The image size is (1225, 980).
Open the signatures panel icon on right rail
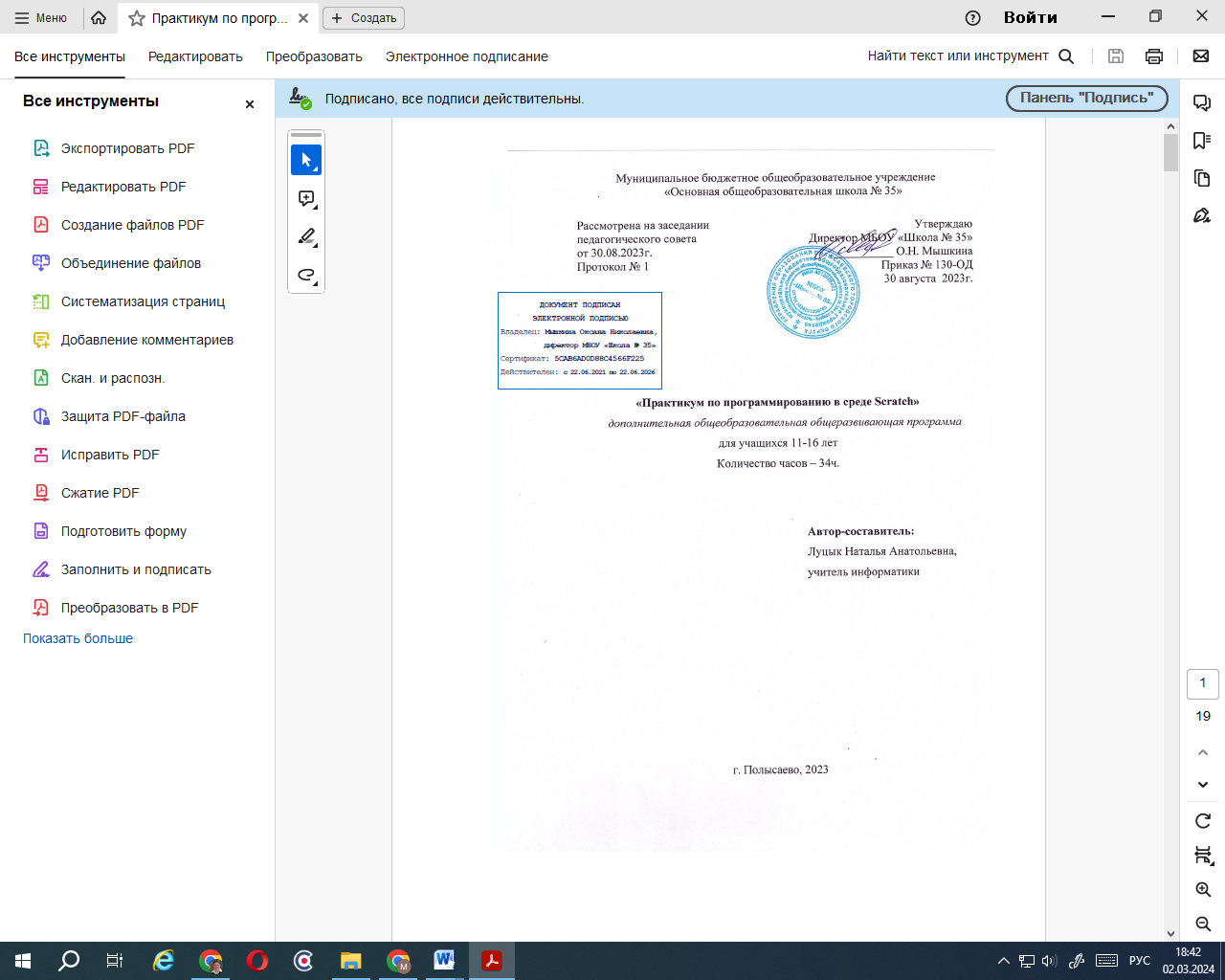coord(1202,215)
